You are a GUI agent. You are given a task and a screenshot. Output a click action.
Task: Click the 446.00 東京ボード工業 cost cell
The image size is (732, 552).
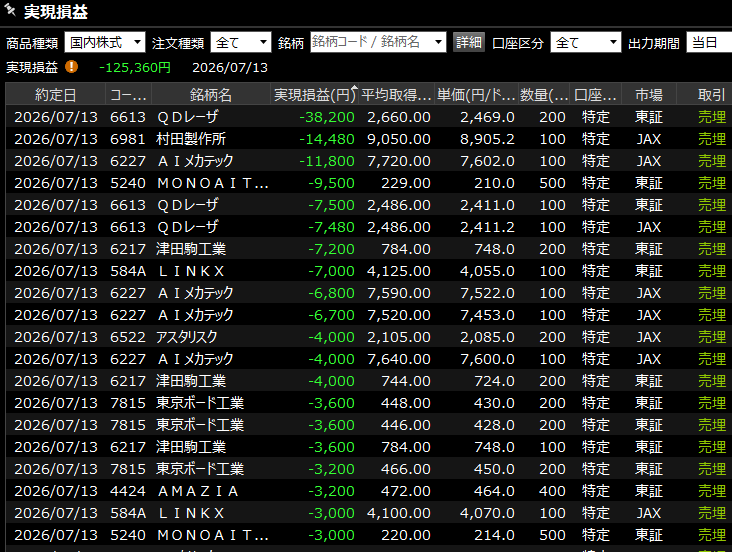406,425
